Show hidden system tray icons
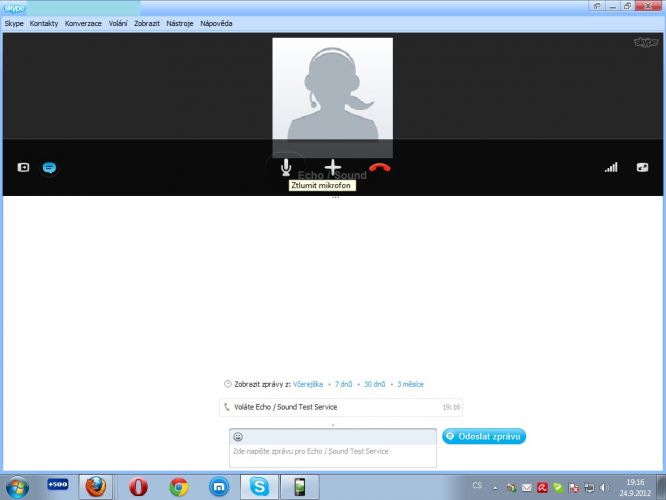 click(495, 488)
